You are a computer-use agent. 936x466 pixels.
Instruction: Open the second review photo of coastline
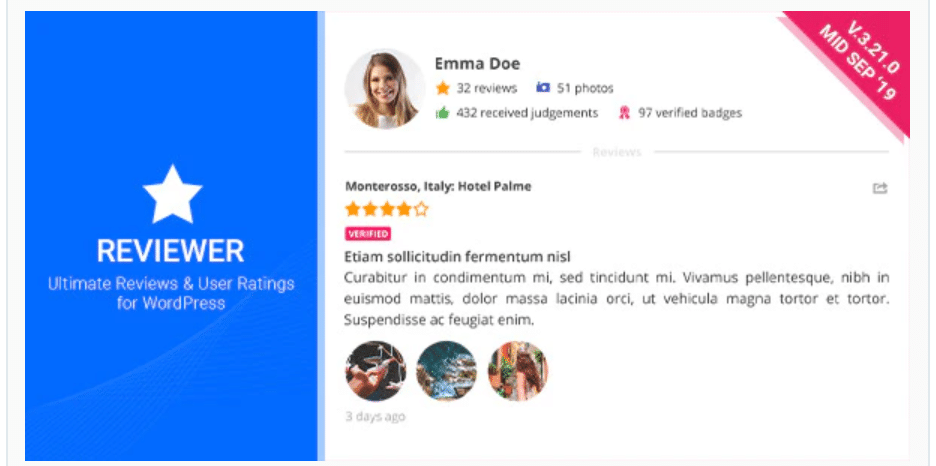(447, 371)
